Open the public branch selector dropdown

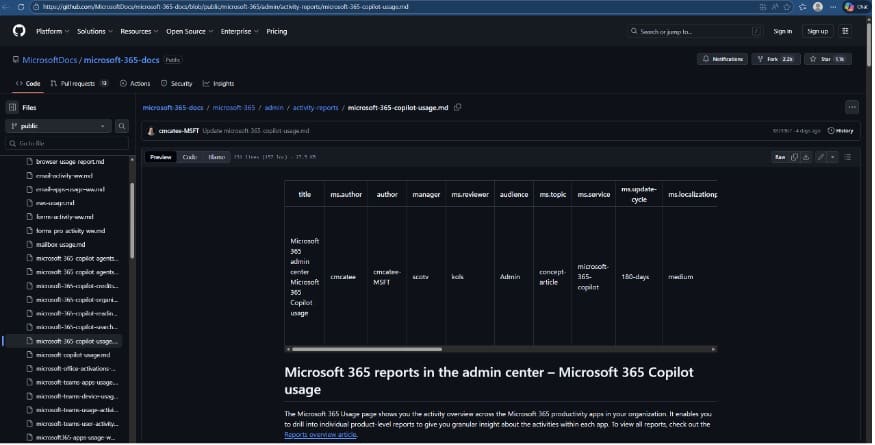click(58, 126)
